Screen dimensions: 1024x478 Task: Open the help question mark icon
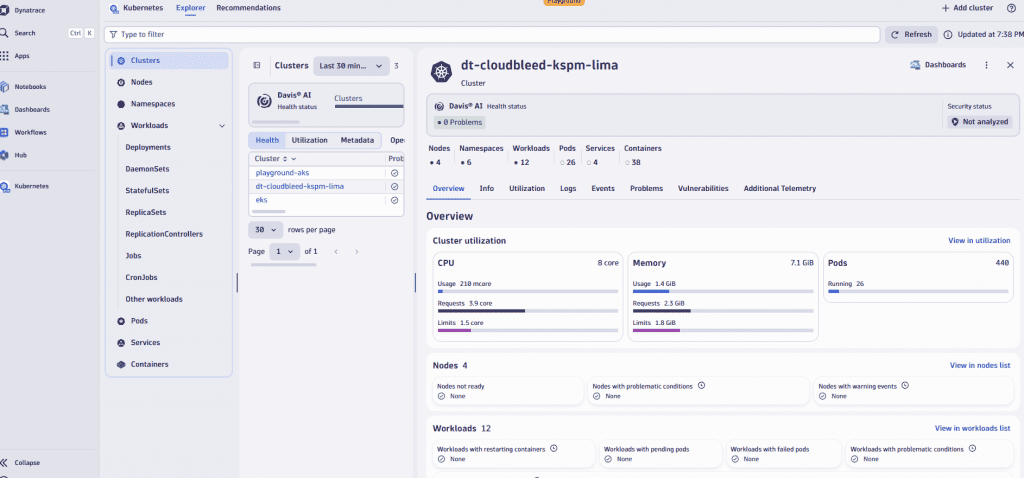[1011, 8]
